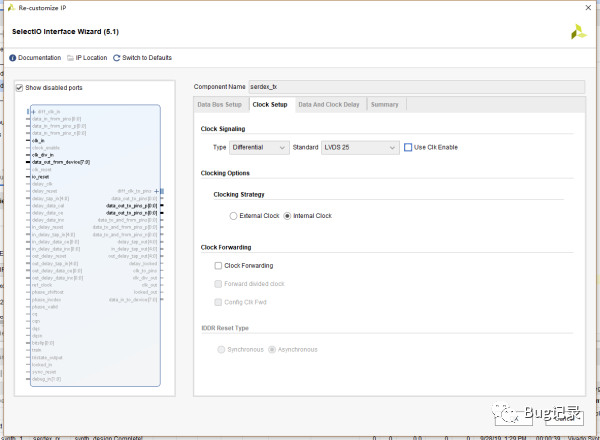
Task: Click the Vivado icon in the title bar
Action: [11, 8]
